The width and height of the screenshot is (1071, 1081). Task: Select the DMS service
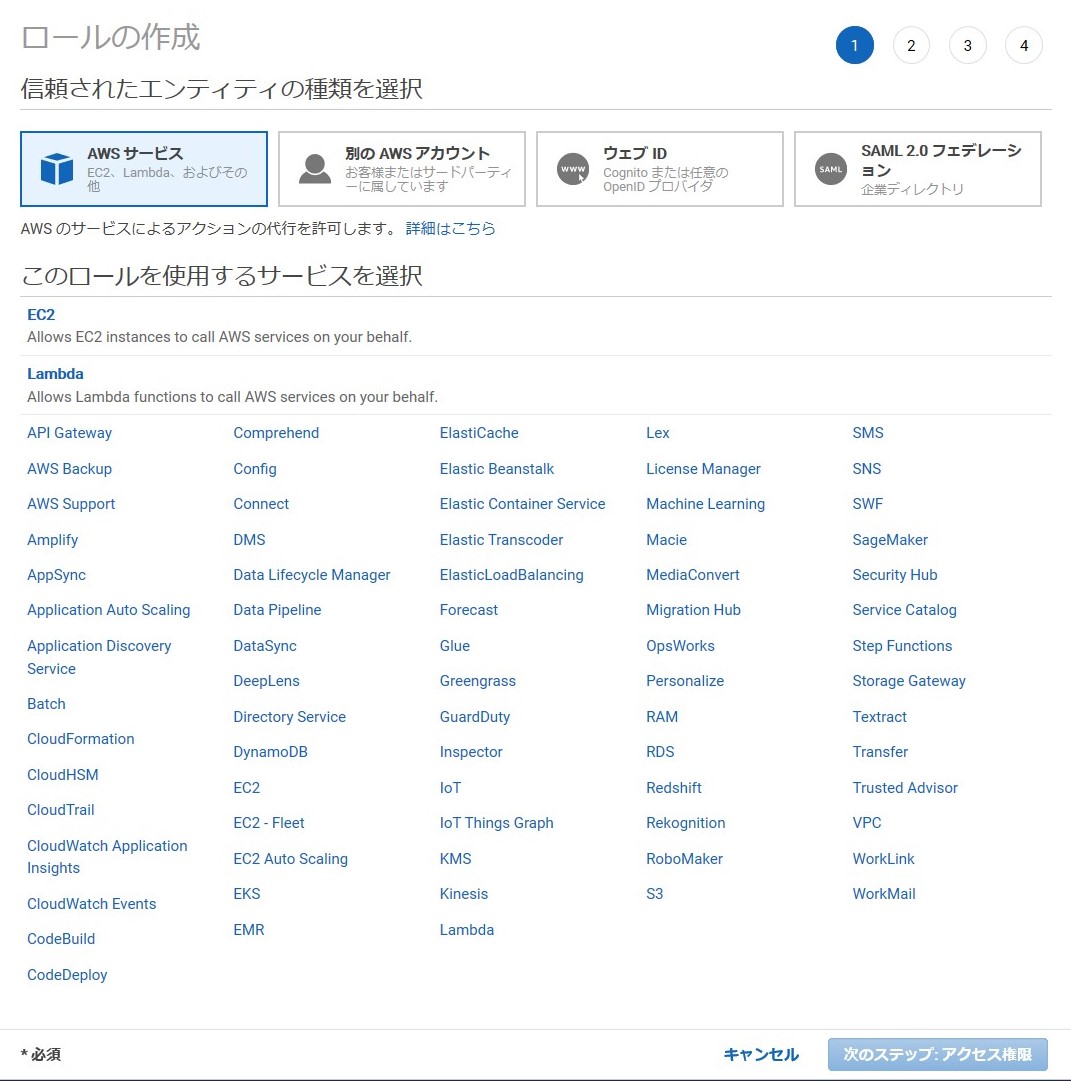pyautogui.click(x=249, y=540)
